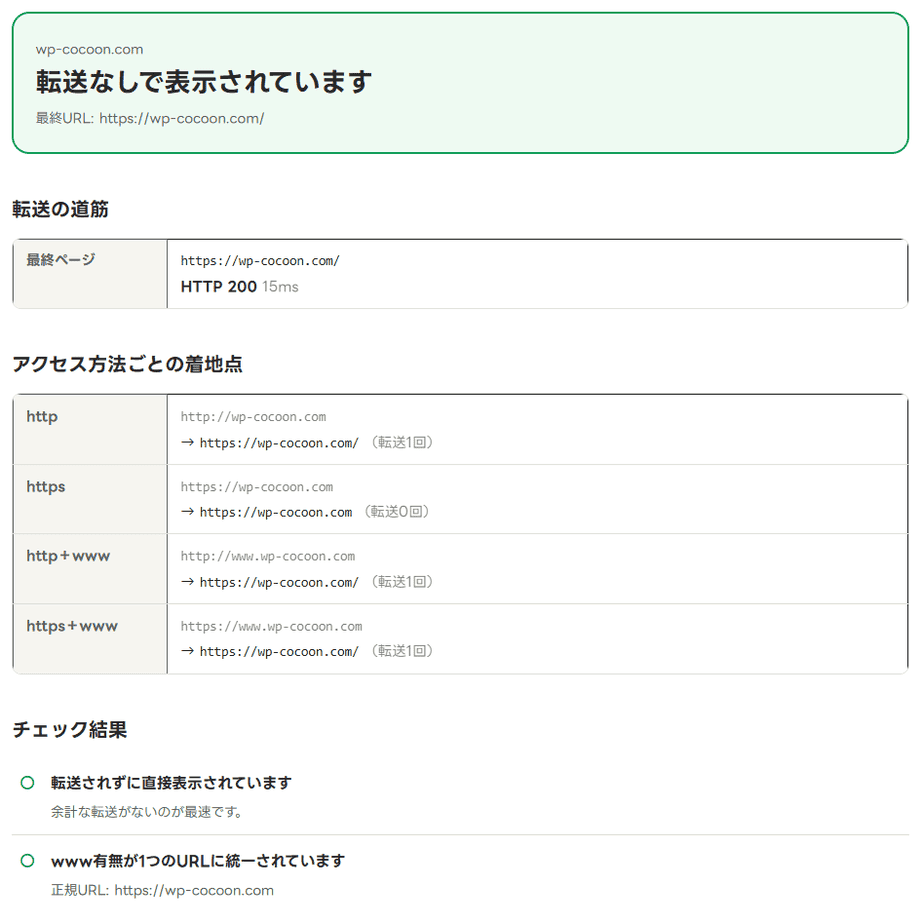Click the heading 転送なしで表示されています
The width and height of the screenshot is (921, 924).
(204, 81)
